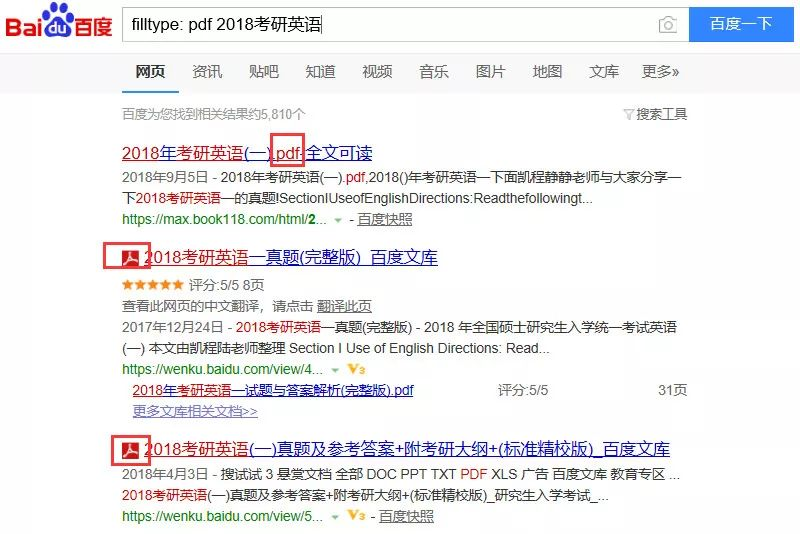Click the V3 badge after wenku.baidu.com/view/4
Viewport: 800px width, 534px height.
tap(356, 369)
